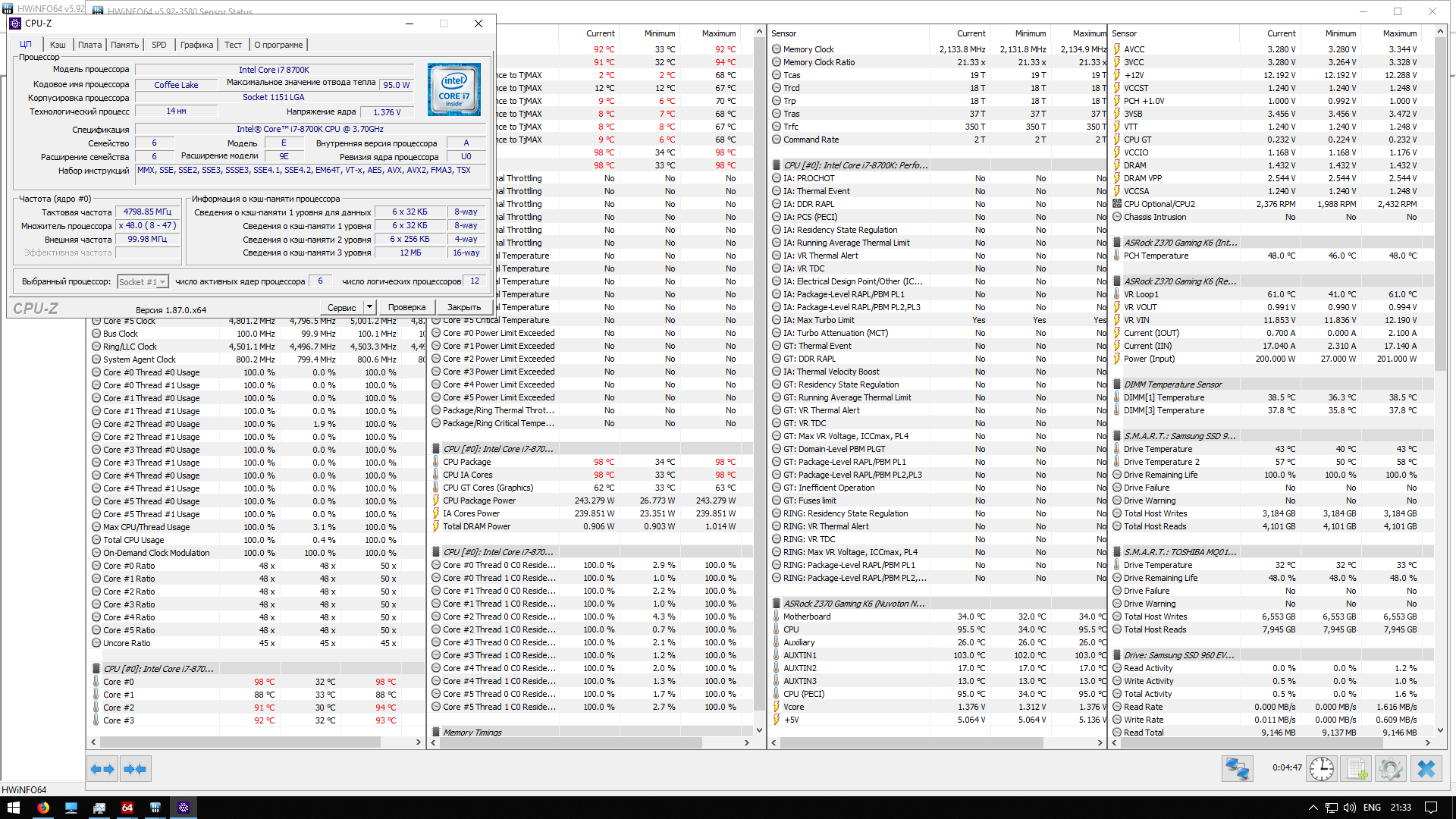
Task: Select the CPU Package Power sensor row
Action: pyautogui.click(x=479, y=500)
